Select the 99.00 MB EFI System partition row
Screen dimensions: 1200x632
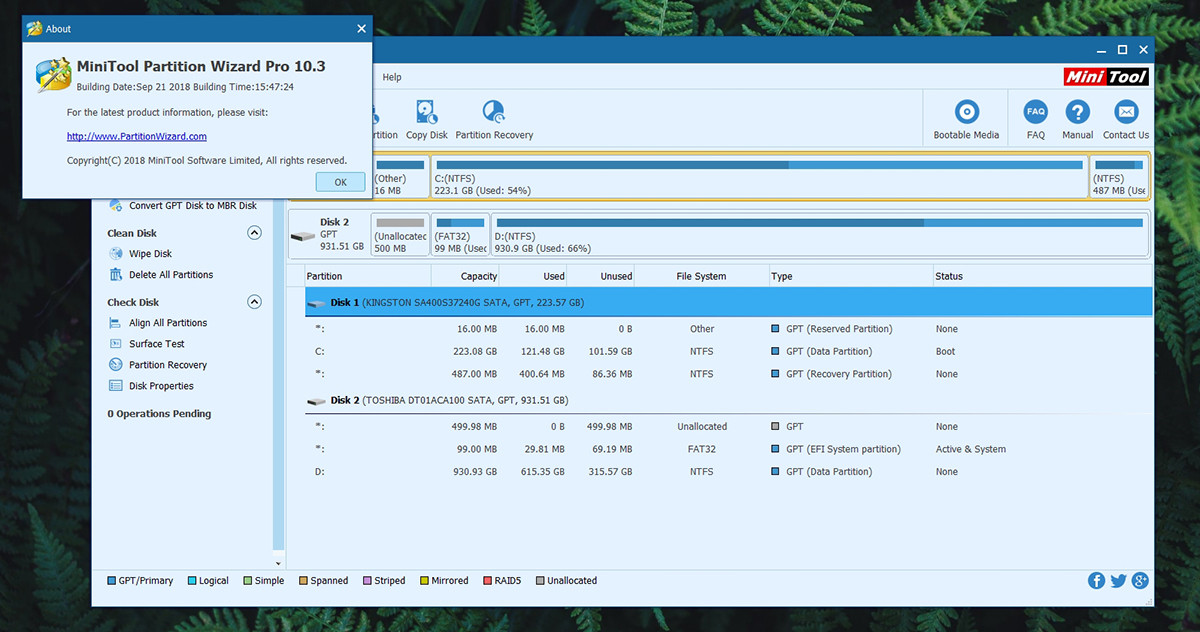(x=729, y=449)
